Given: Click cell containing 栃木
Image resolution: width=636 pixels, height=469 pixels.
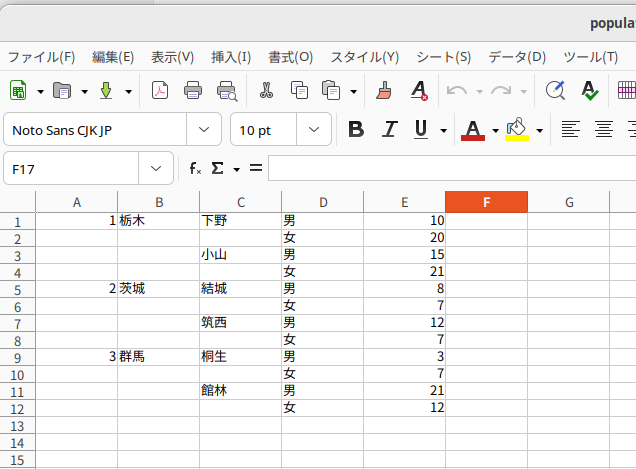Looking at the screenshot, I should click(x=159, y=221).
